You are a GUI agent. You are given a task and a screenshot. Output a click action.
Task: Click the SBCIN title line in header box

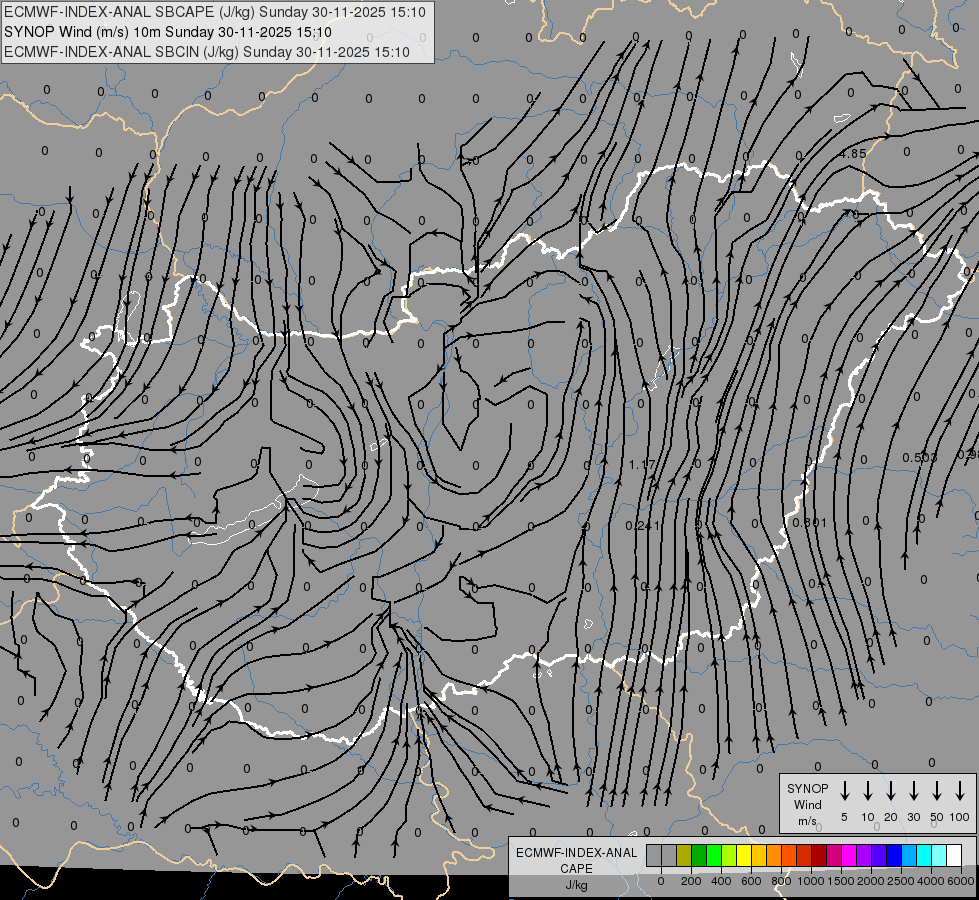(x=207, y=52)
